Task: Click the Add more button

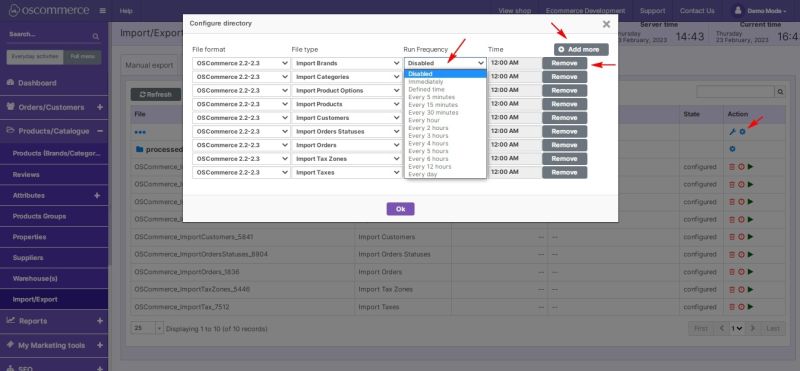Action: tap(581, 50)
